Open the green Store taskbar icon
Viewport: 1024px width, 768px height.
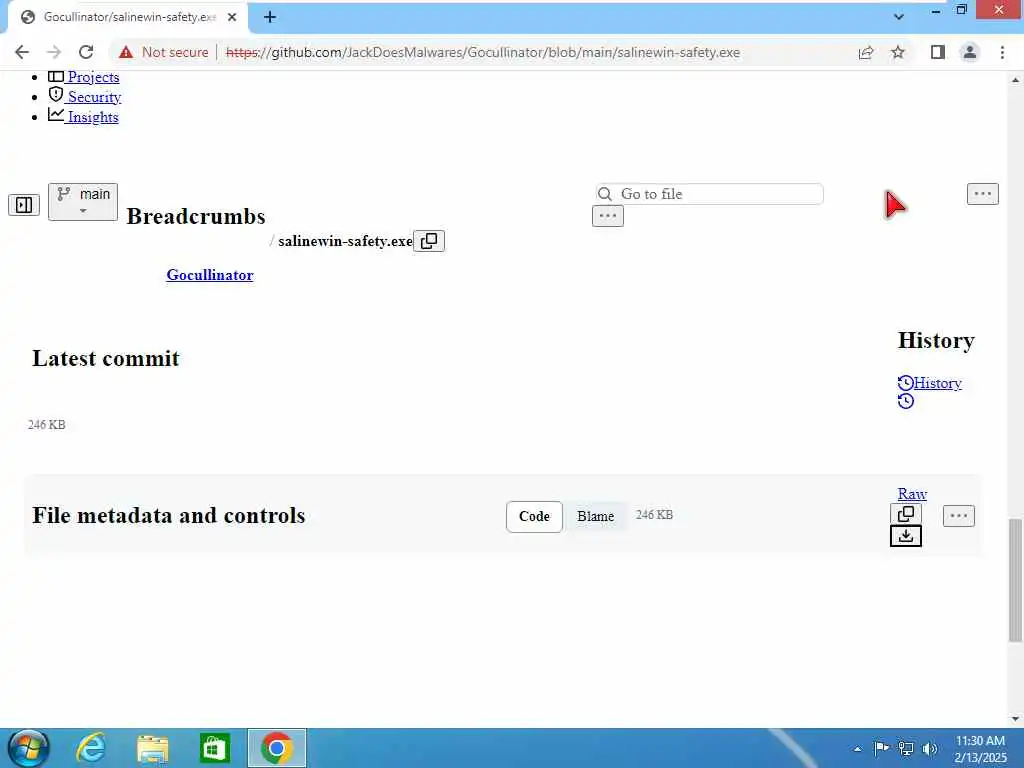pyautogui.click(x=215, y=748)
